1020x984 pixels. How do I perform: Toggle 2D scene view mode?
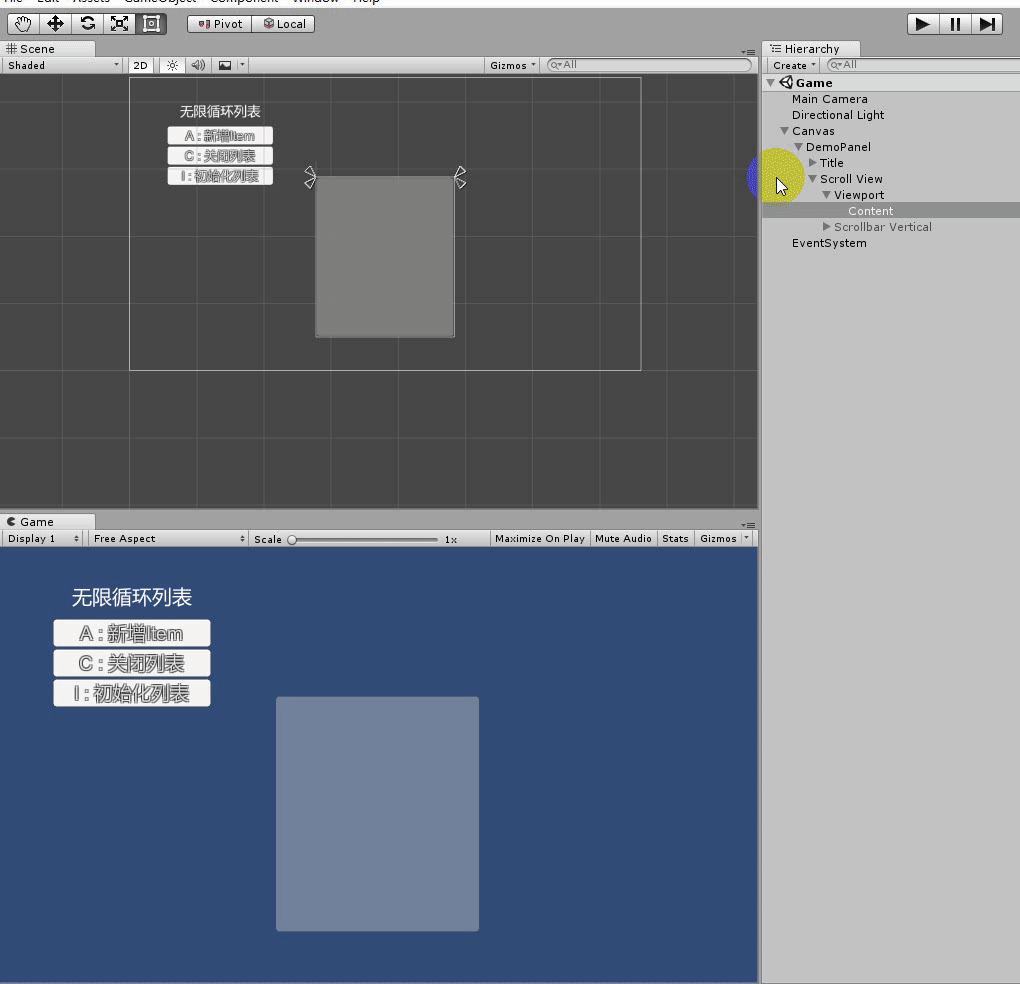[141, 65]
